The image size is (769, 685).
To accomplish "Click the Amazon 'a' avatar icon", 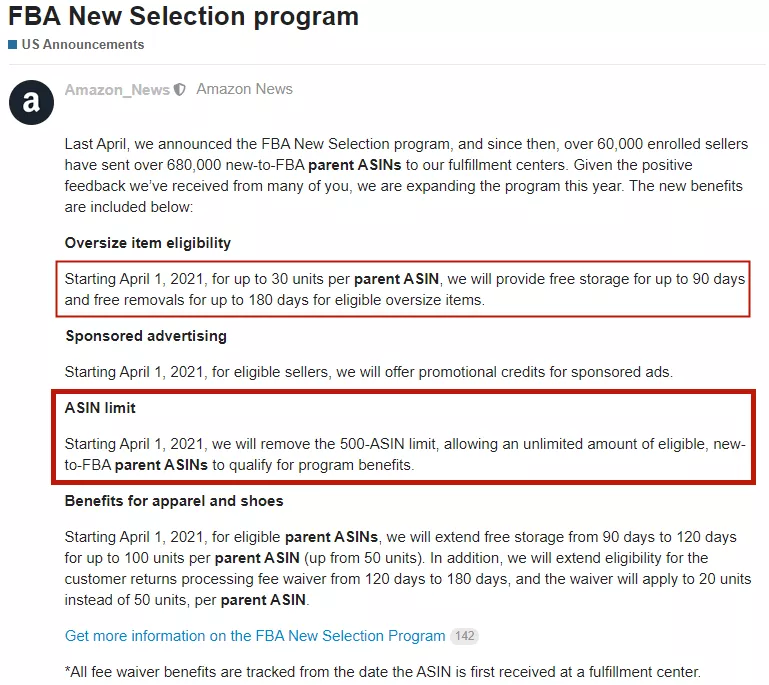I will coord(31,102).
